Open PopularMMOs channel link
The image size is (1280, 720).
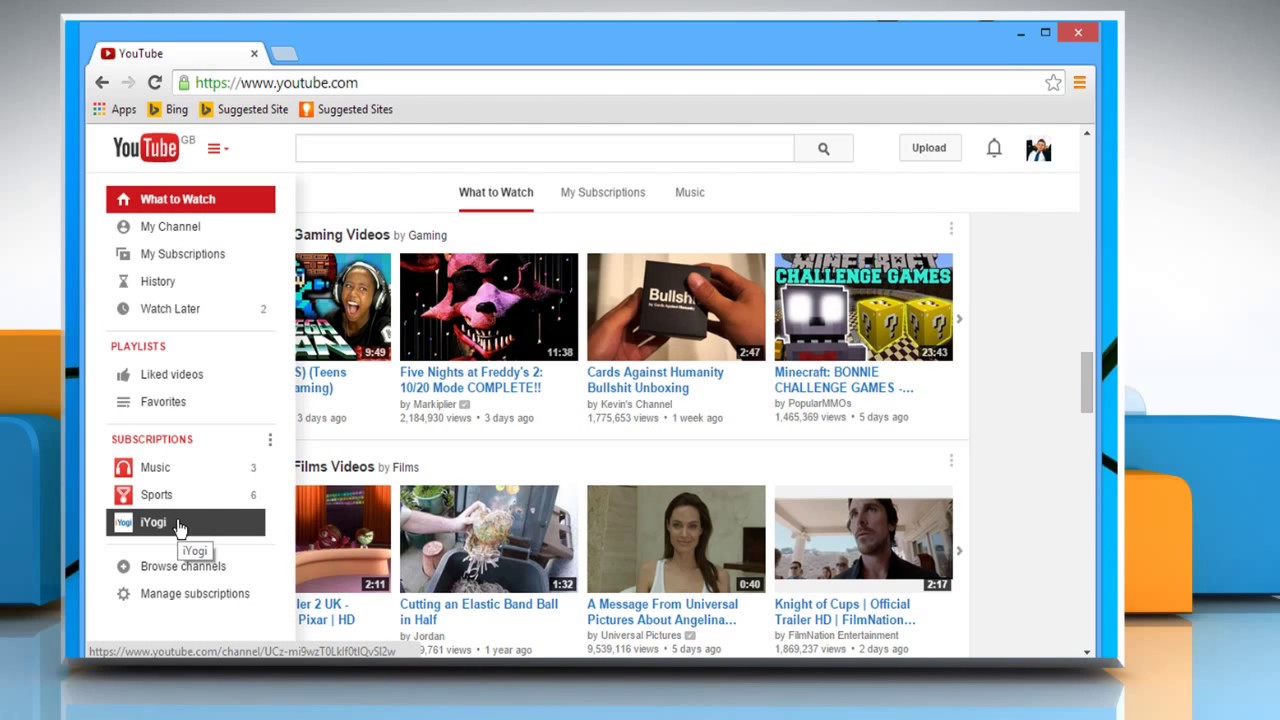[820, 404]
